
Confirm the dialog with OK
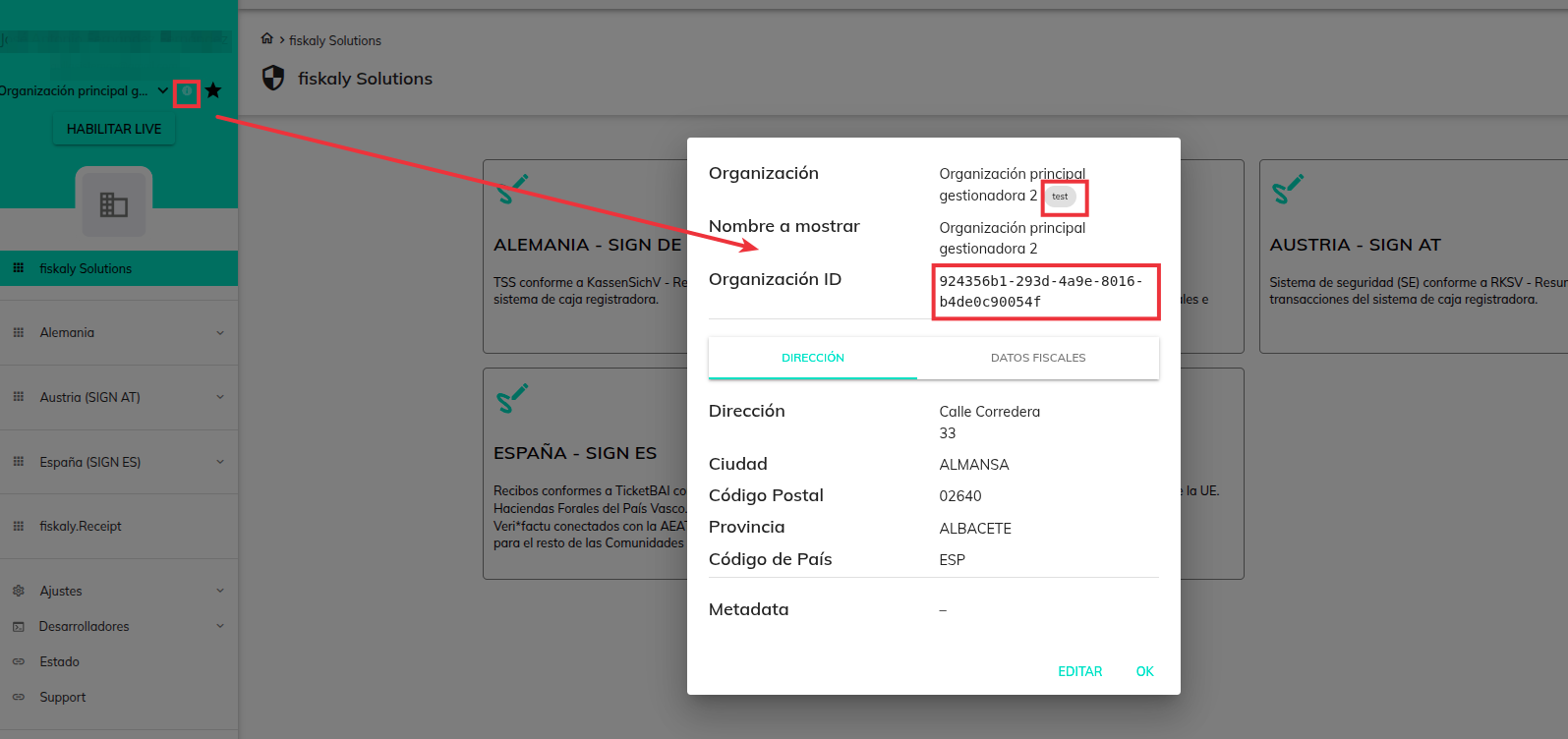[x=1144, y=671]
